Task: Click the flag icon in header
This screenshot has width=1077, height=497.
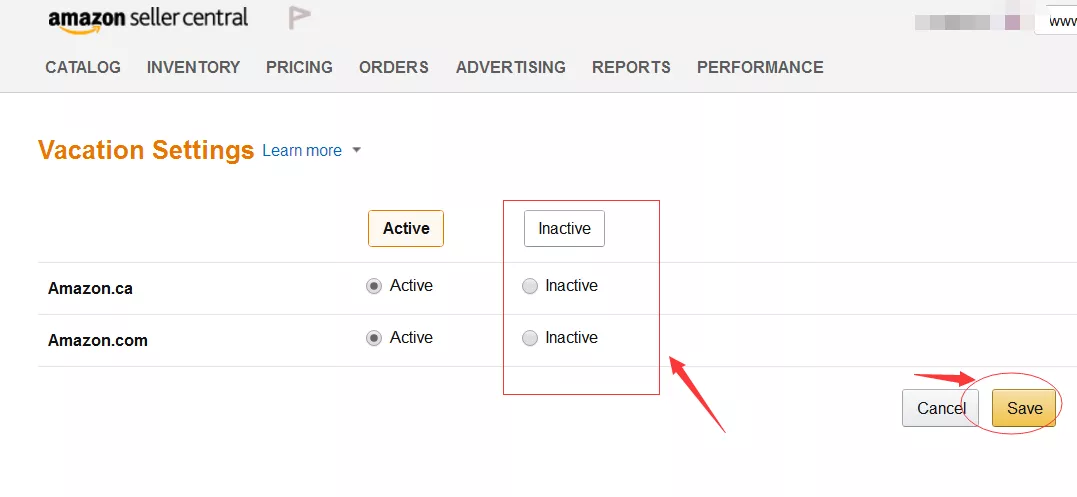Action: 299,18
